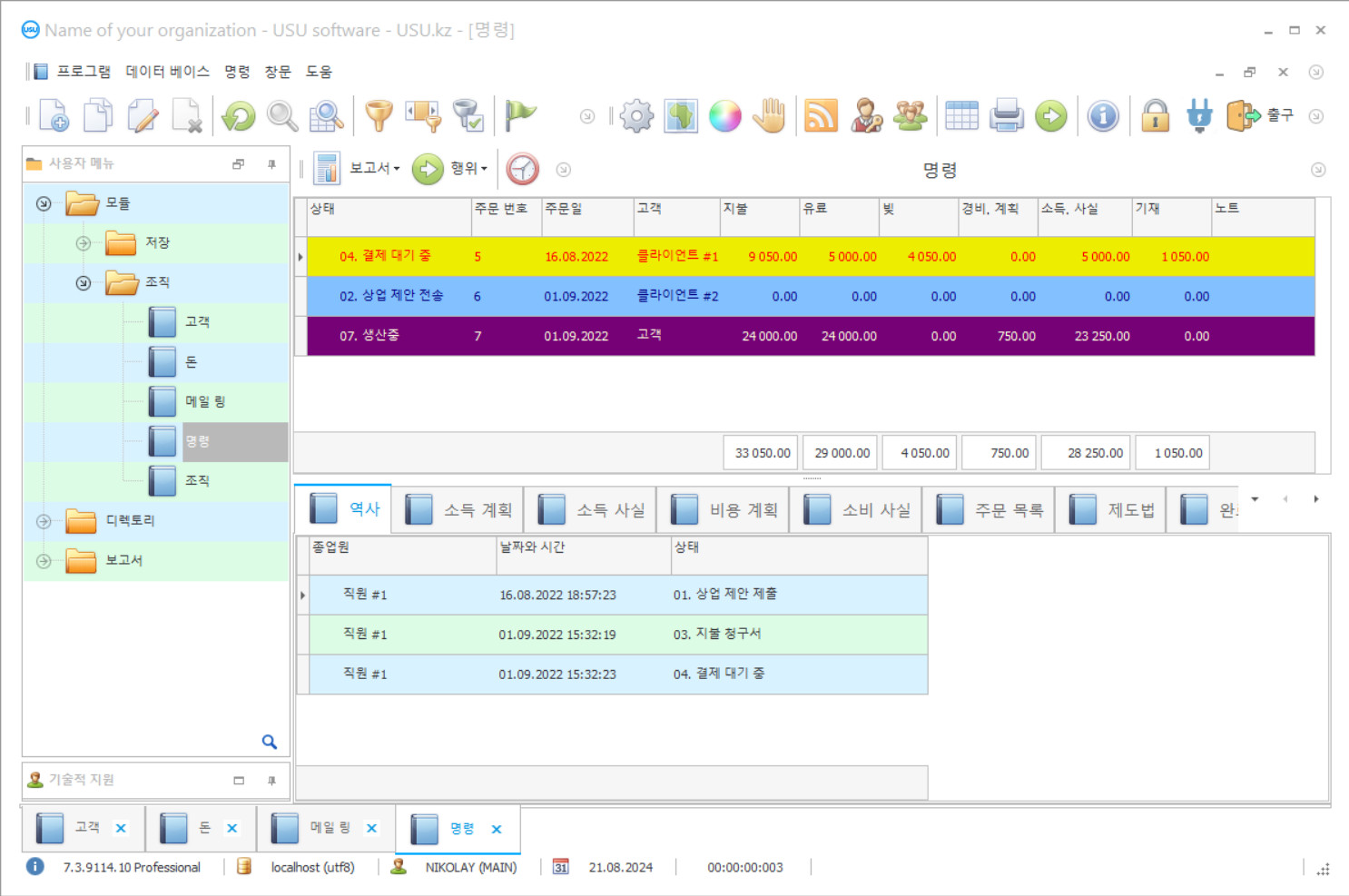Screen dimensions: 1349x896
Task: Expand the 디렉토리 folder node
Action: (44, 521)
